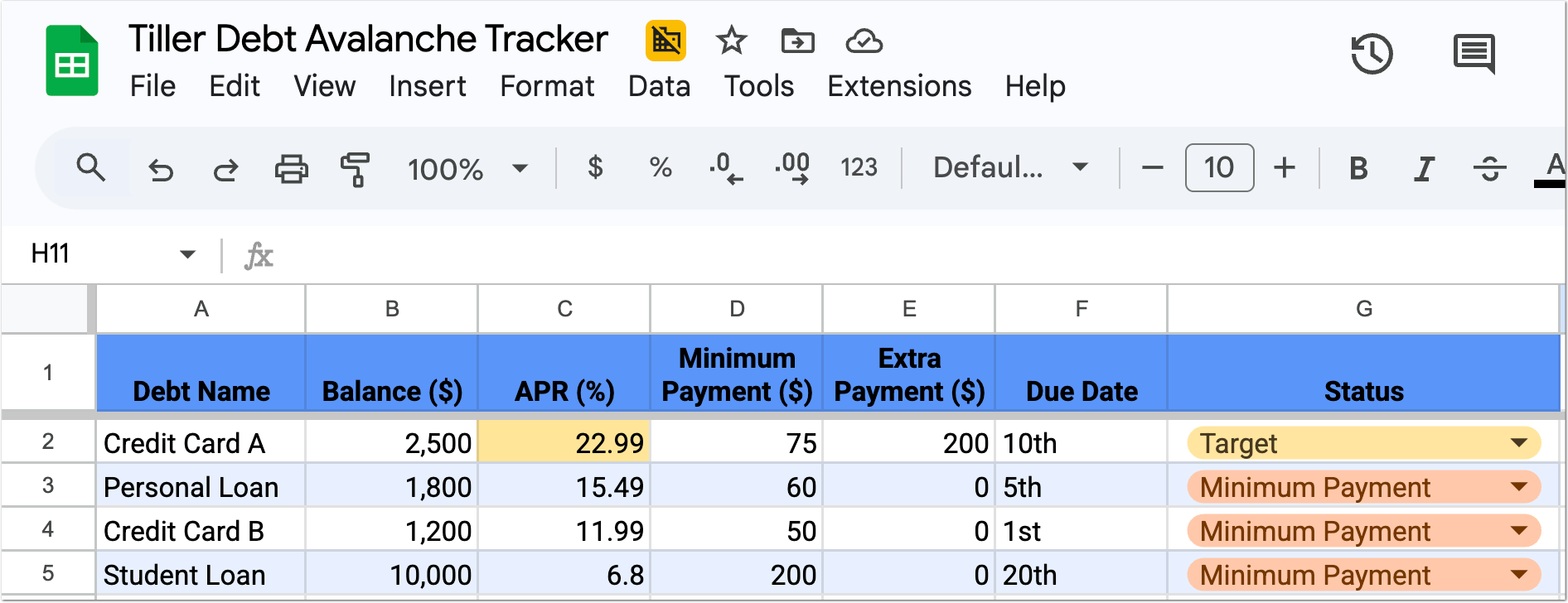Viewport: 1568px width, 603px height.
Task: Increase font size with plus button
Action: coord(1285,168)
